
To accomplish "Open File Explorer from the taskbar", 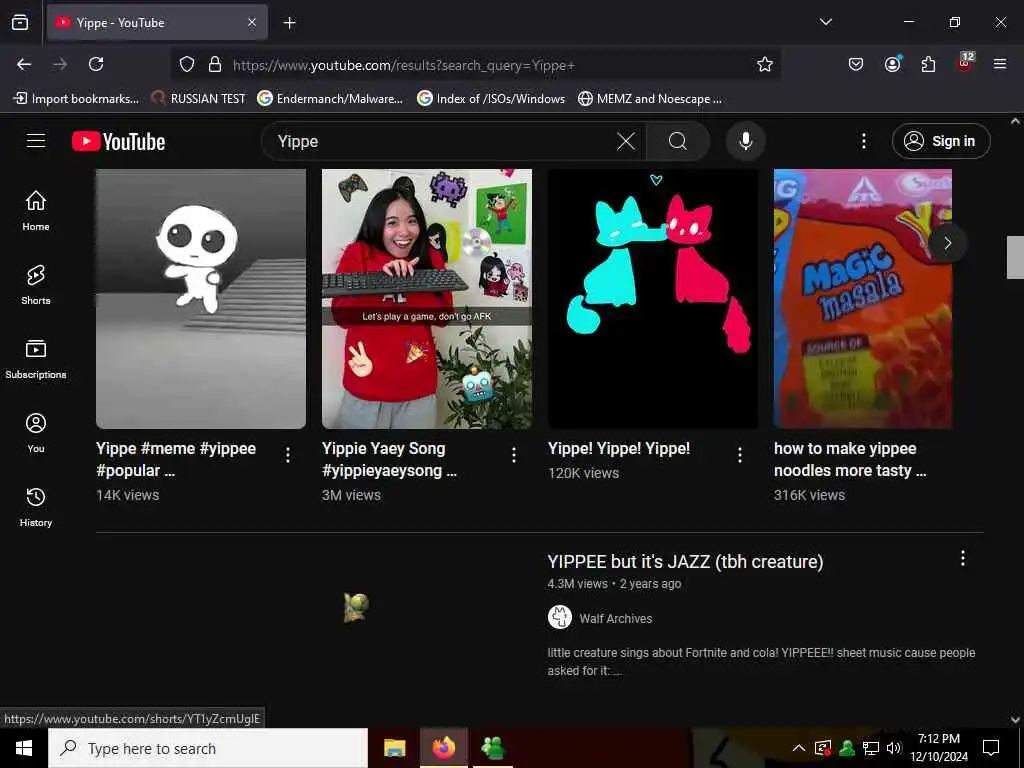I will pyautogui.click(x=394, y=748).
